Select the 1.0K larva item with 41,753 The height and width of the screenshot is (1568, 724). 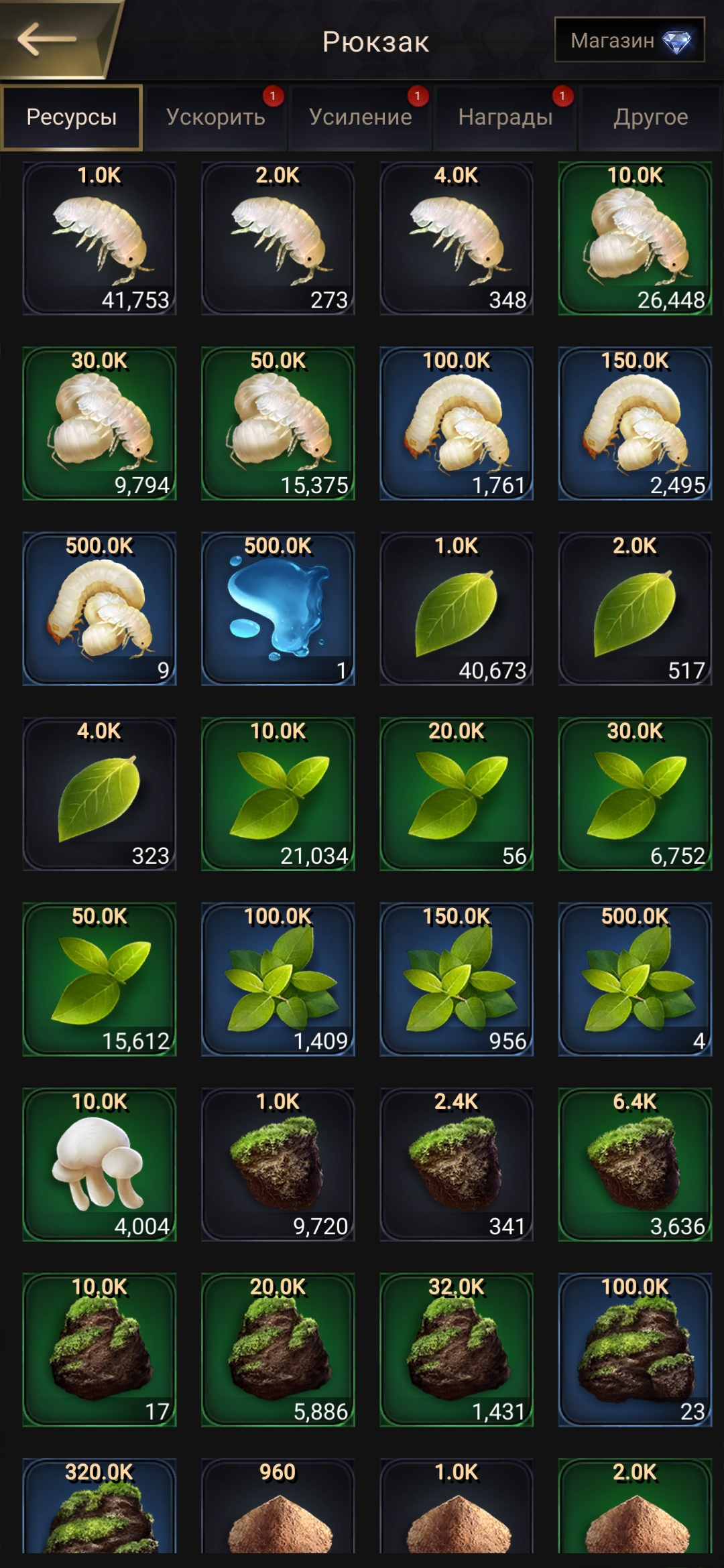click(x=99, y=238)
